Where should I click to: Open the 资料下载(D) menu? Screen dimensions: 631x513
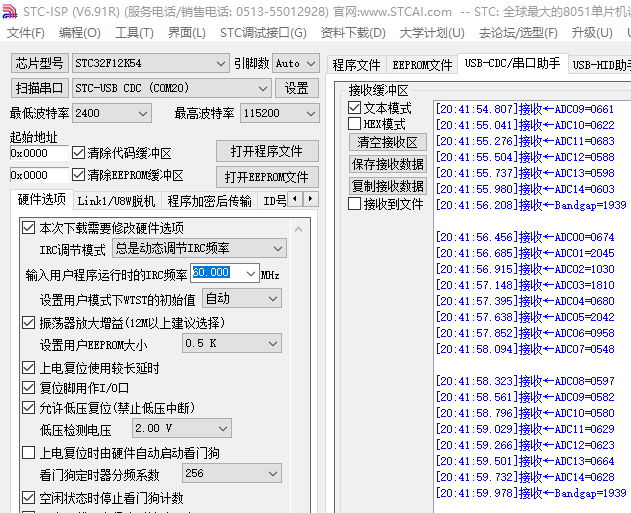[x=353, y=33]
